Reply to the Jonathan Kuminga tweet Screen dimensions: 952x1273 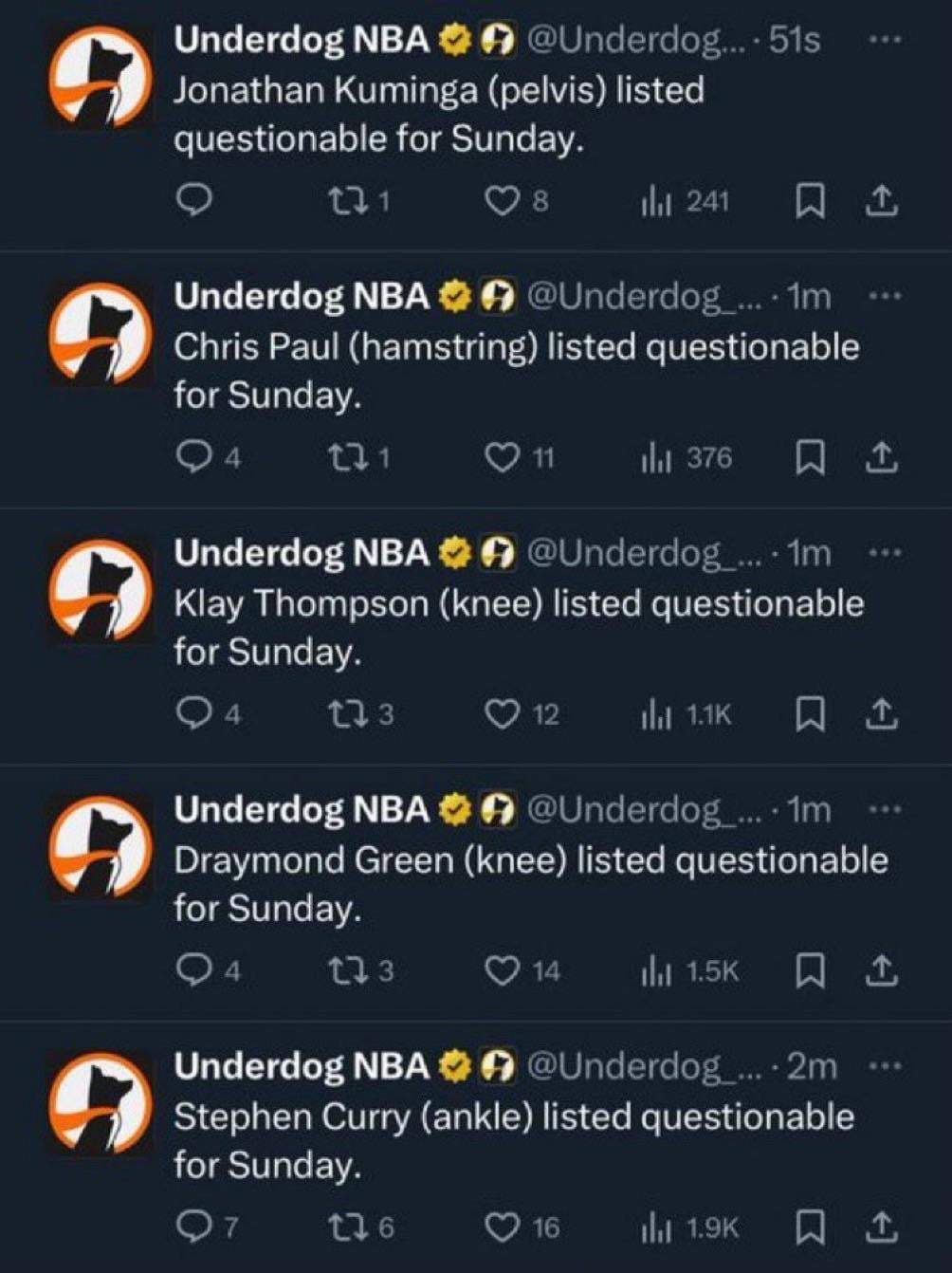[193, 201]
